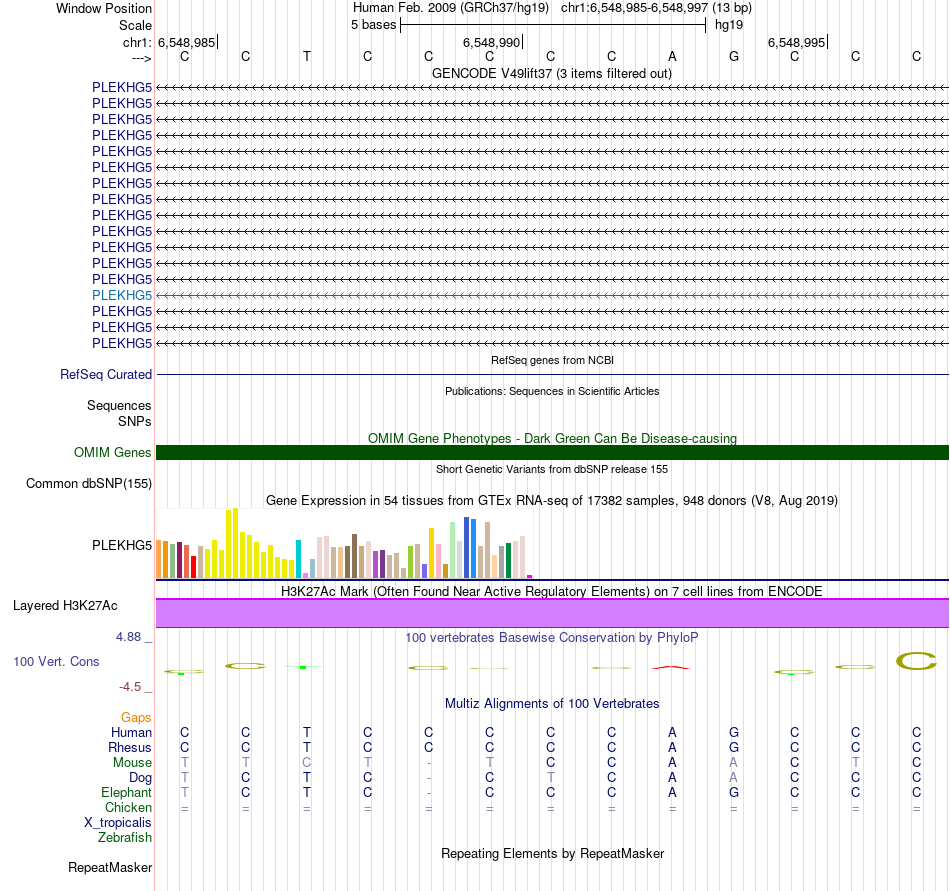Click the RepeatMasker track label

tap(110, 867)
